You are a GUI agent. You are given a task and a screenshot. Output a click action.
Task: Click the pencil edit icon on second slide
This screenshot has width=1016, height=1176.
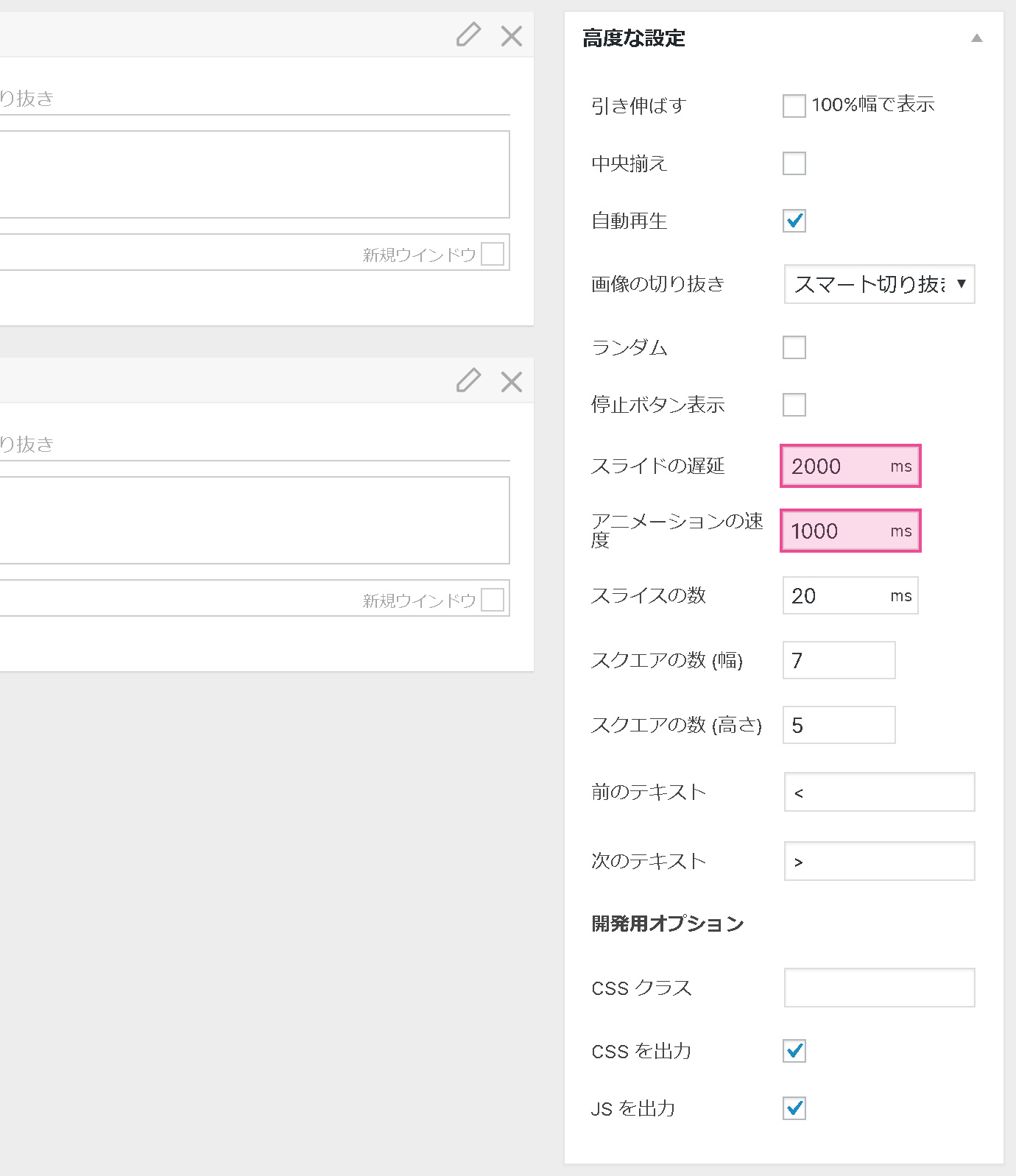point(468,380)
